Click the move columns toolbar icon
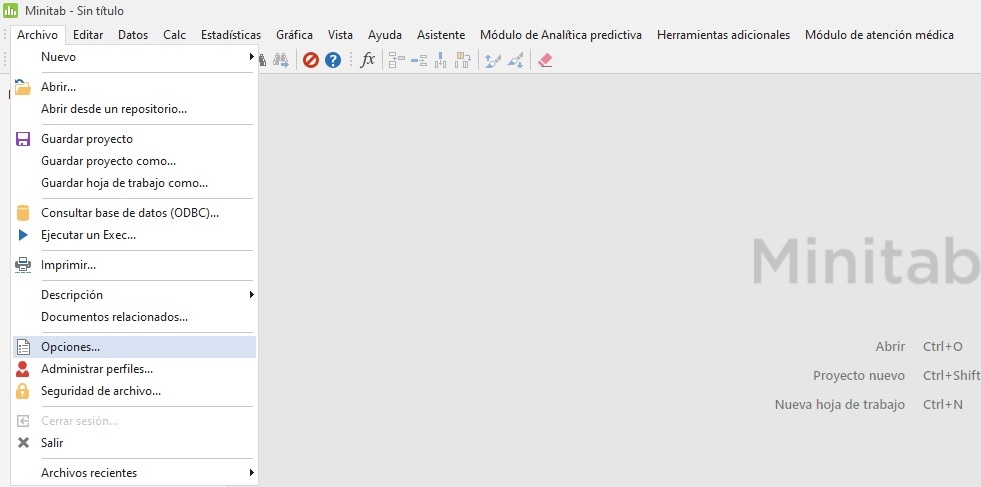 pyautogui.click(x=463, y=60)
